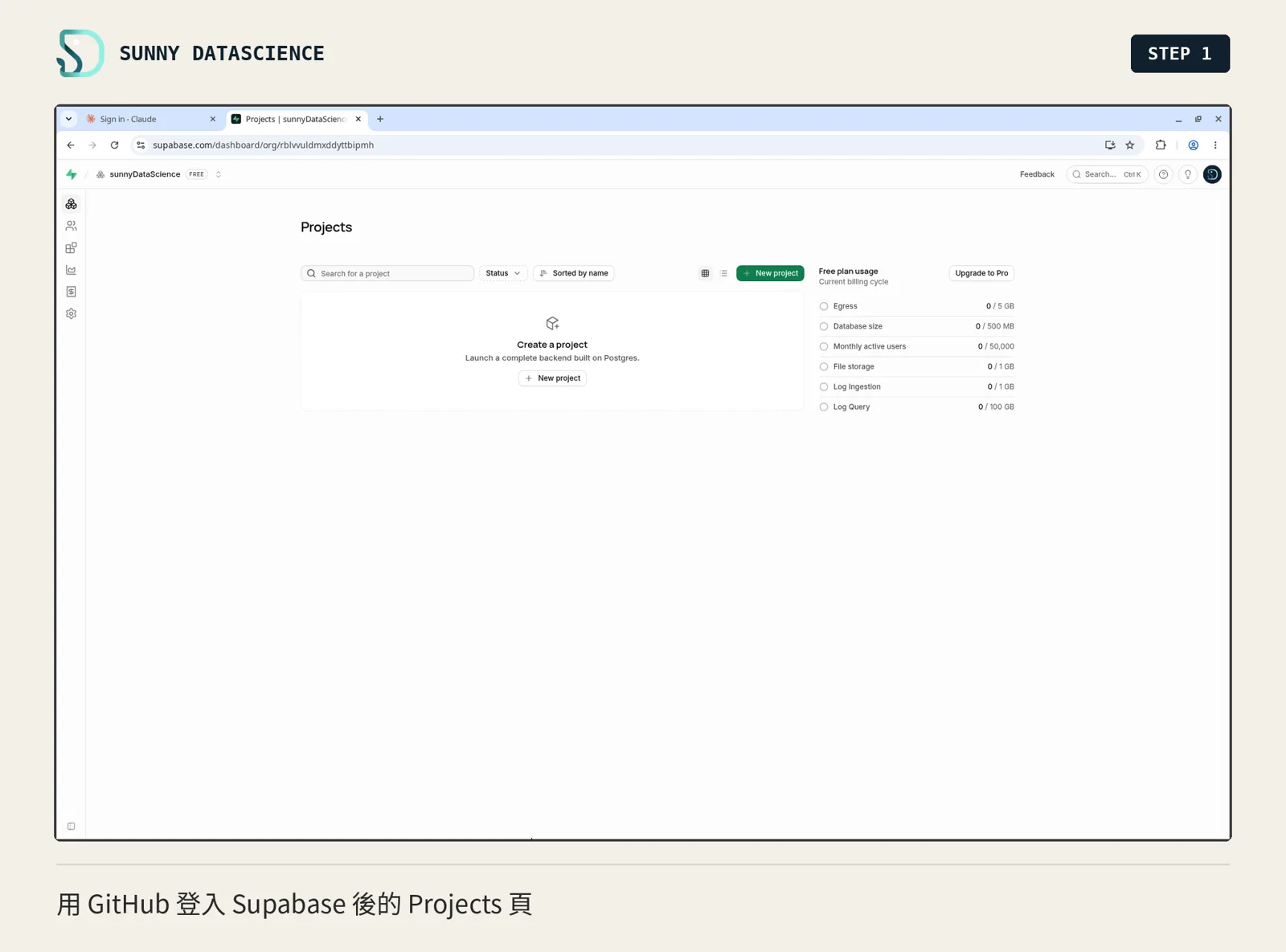Click the Database size usage row

[916, 326]
